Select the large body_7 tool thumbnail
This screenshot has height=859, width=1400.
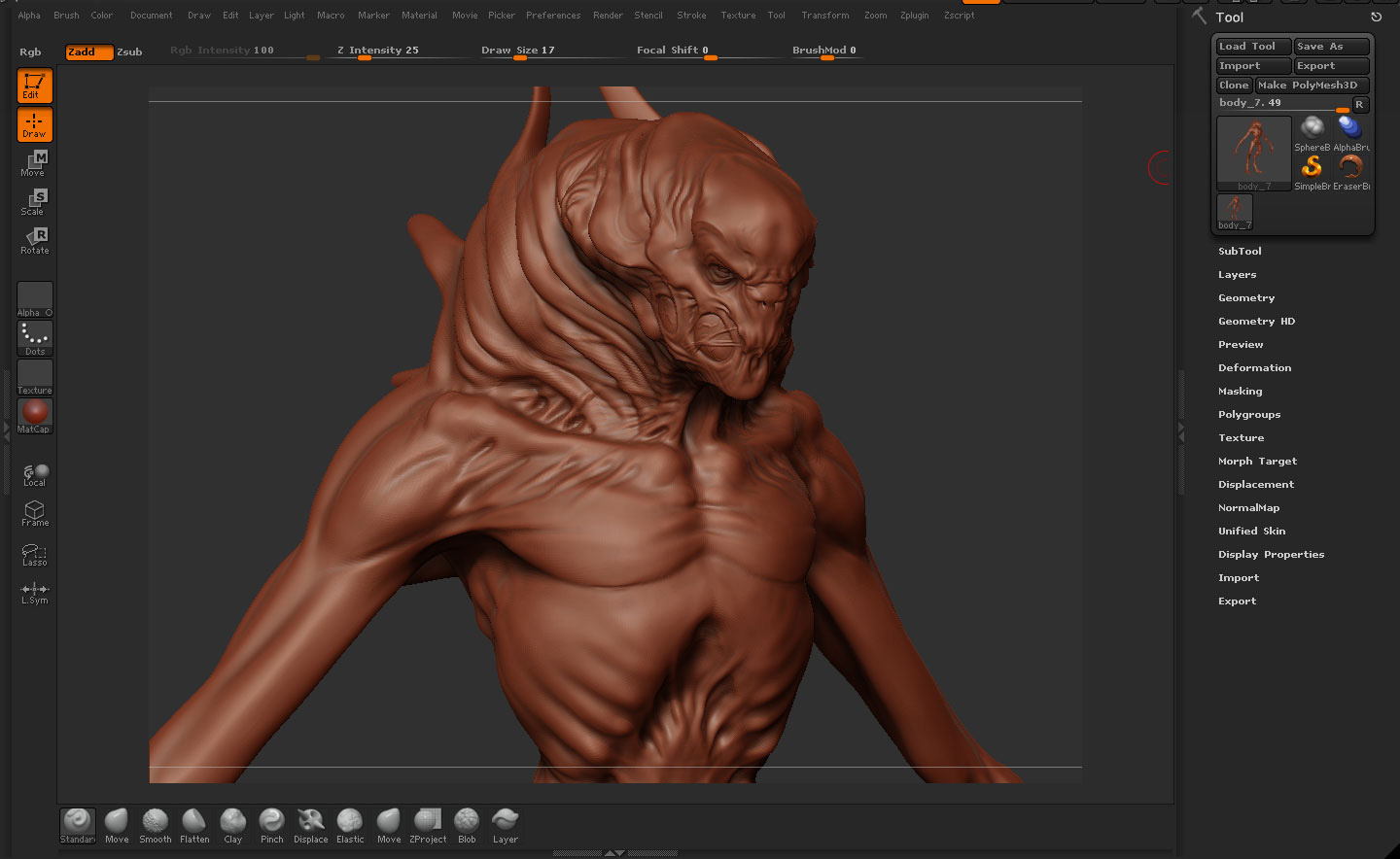[x=1253, y=152]
